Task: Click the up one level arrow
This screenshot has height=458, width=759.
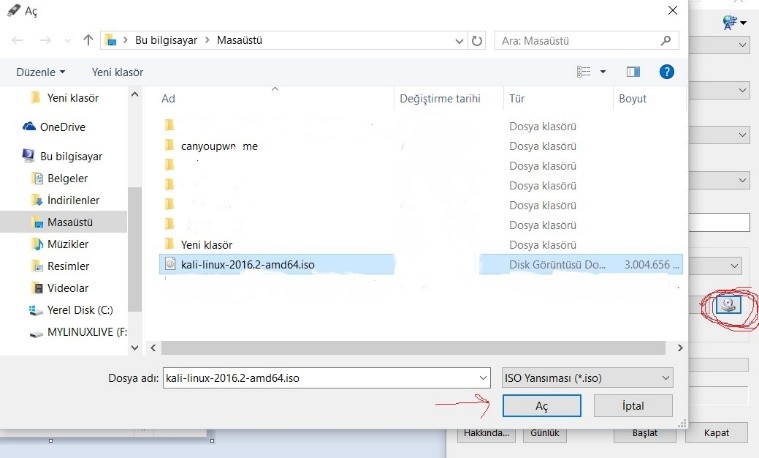Action: coord(89,41)
